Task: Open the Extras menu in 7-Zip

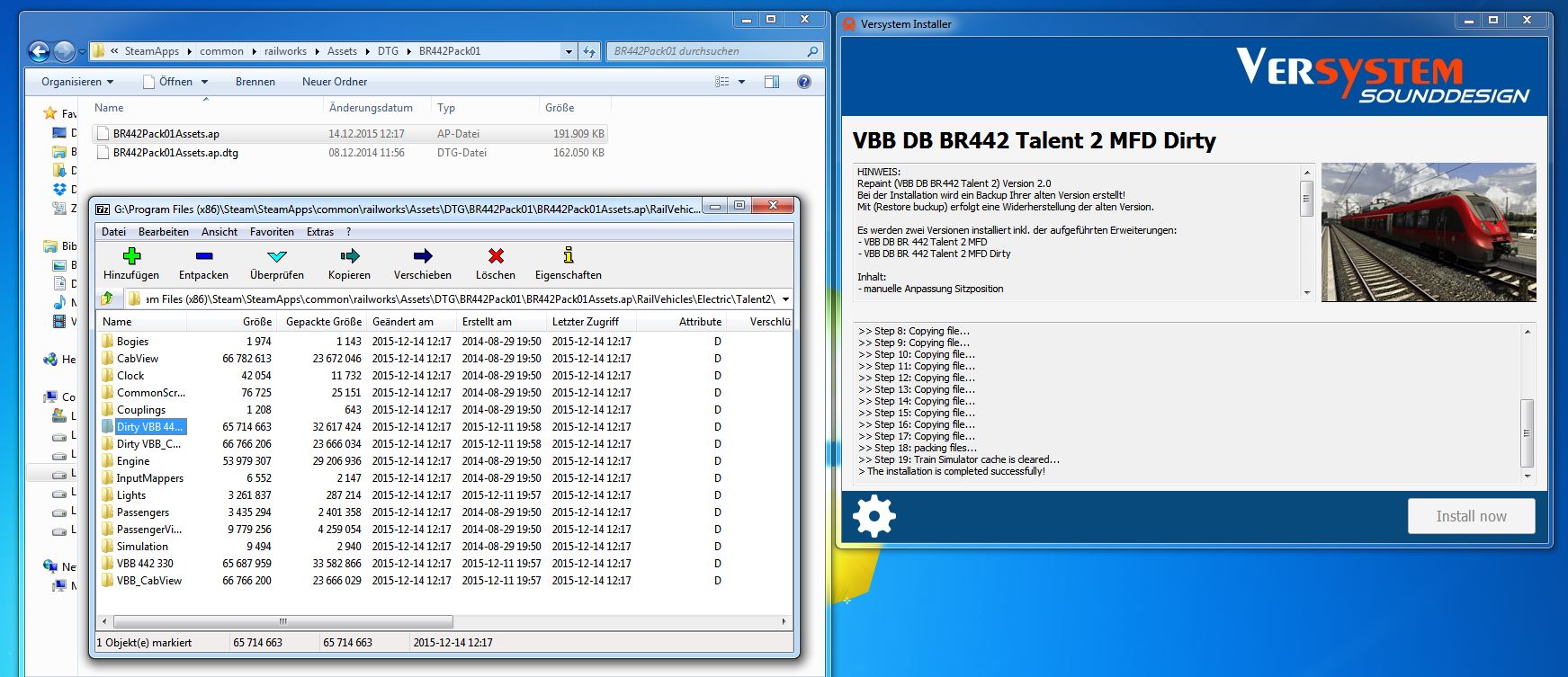Action: (x=320, y=232)
